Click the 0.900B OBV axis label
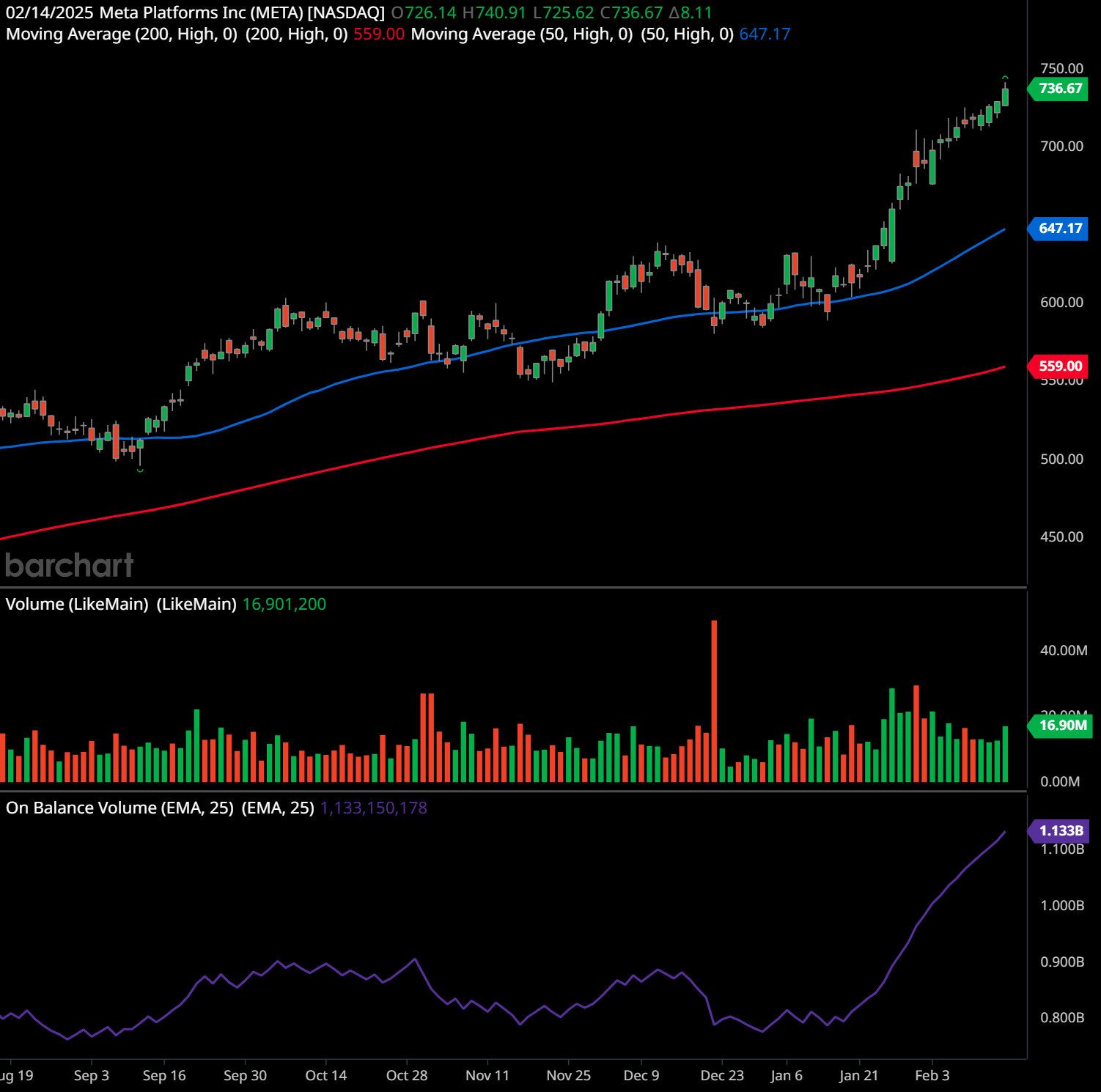The width and height of the screenshot is (1101, 1092). (1062, 962)
